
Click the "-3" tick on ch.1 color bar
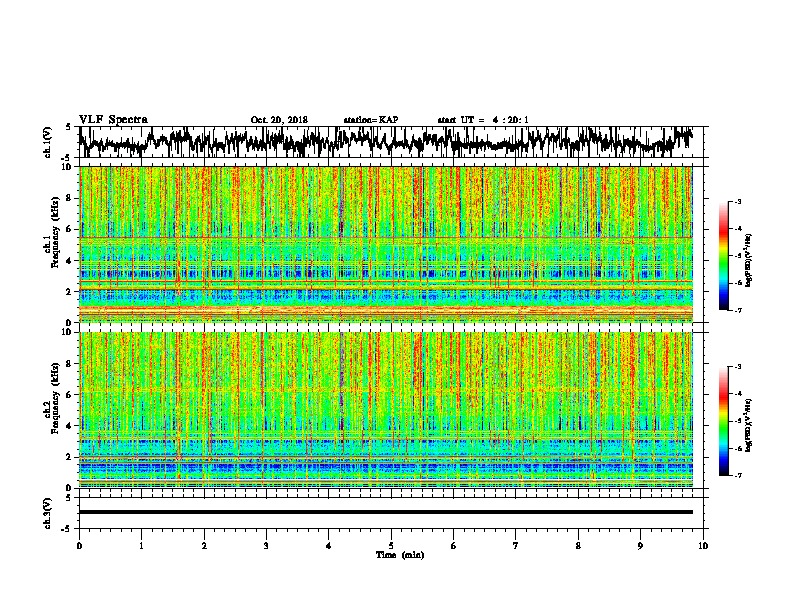pyautogui.click(x=737, y=202)
